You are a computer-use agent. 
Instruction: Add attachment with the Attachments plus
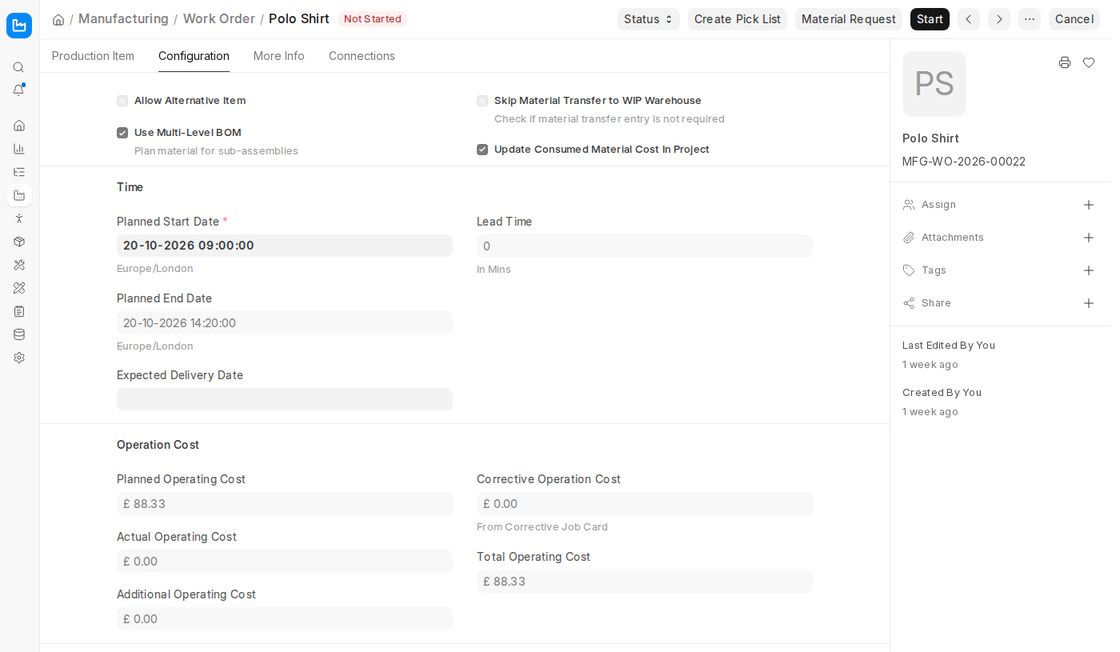1089,238
